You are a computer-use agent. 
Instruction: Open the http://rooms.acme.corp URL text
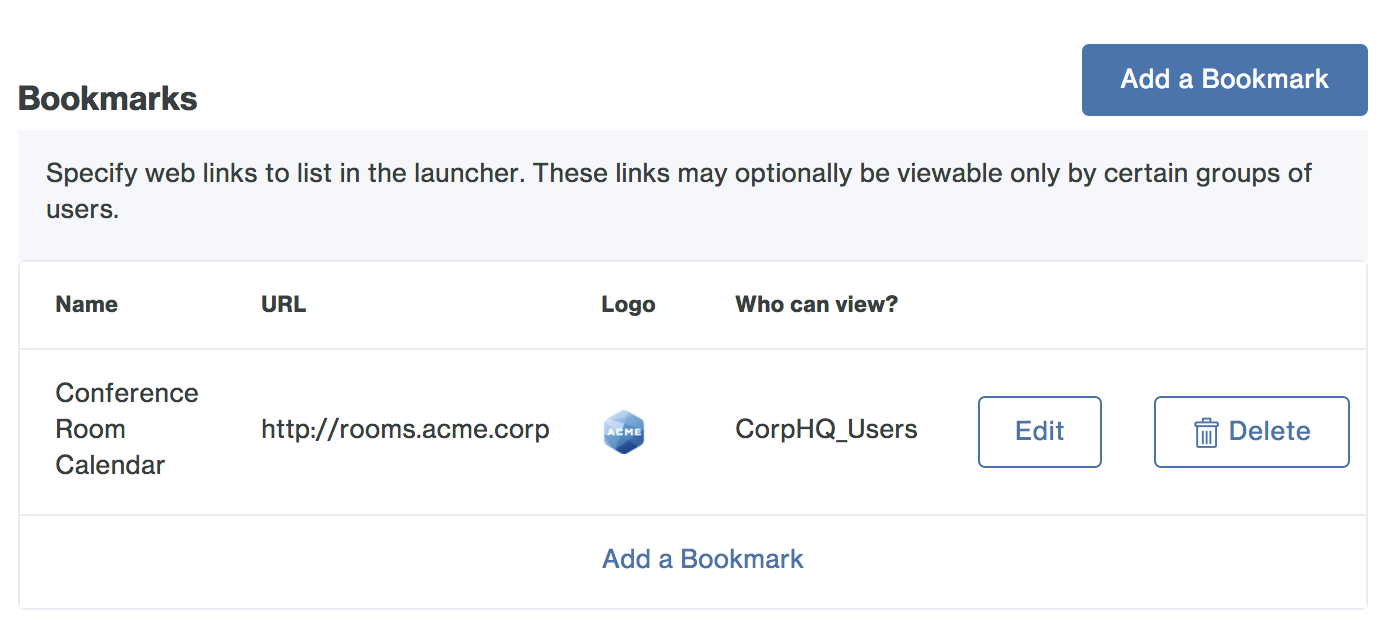[405, 430]
